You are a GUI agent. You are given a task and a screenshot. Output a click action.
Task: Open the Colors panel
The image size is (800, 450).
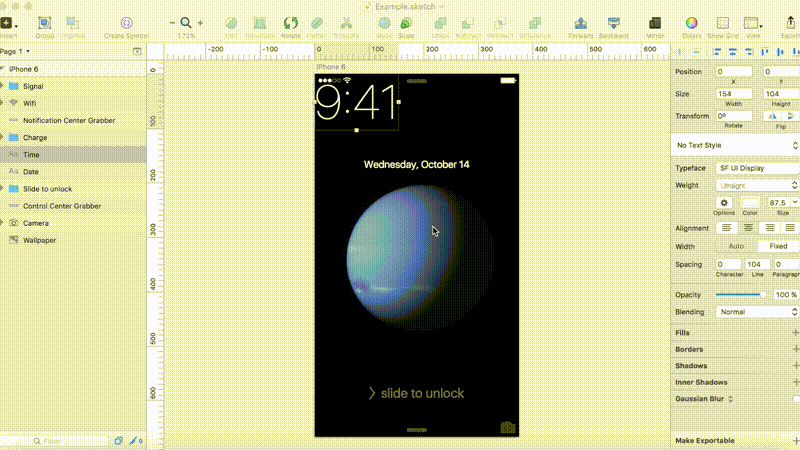(691, 23)
